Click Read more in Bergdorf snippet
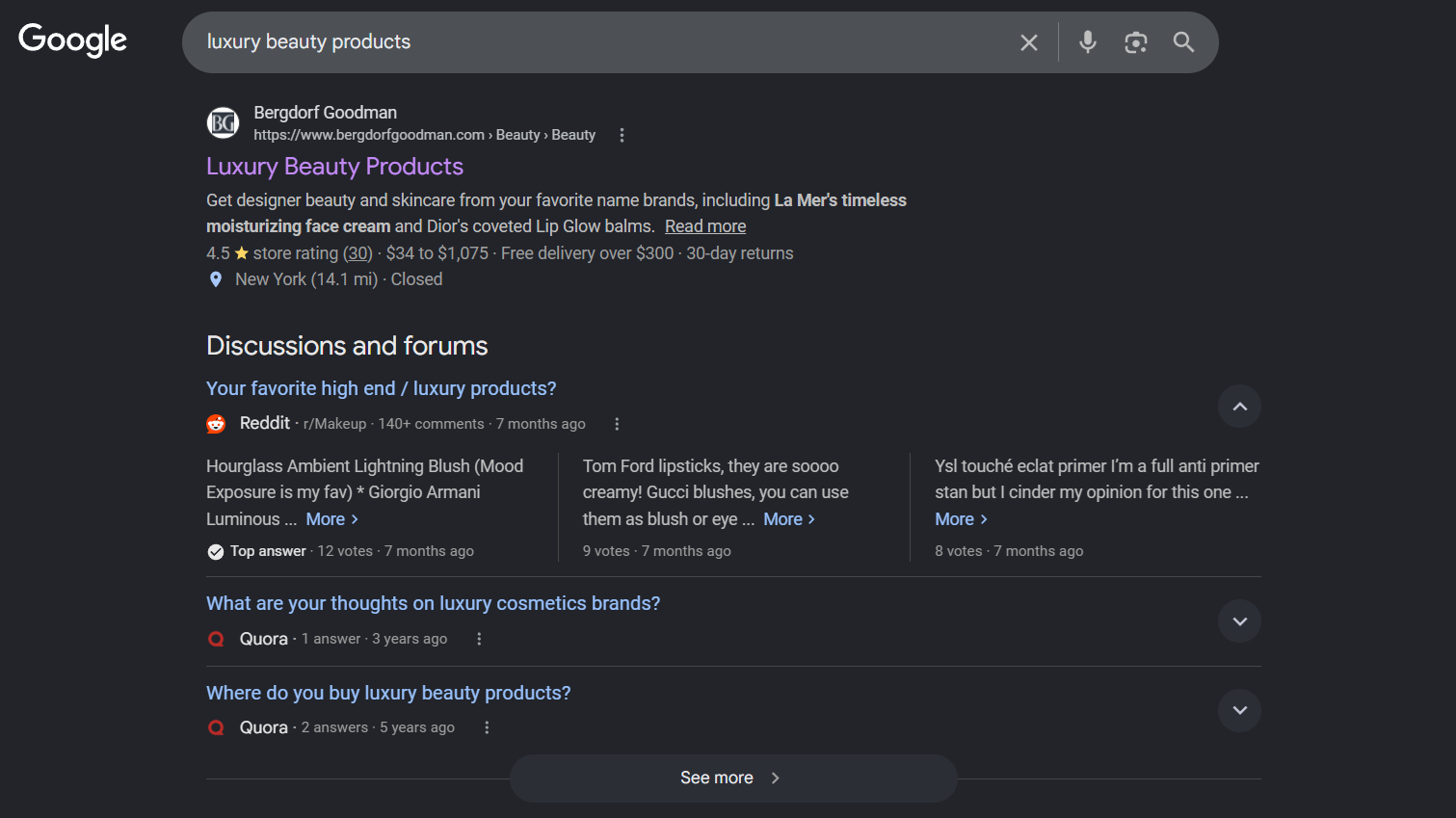 tap(704, 226)
